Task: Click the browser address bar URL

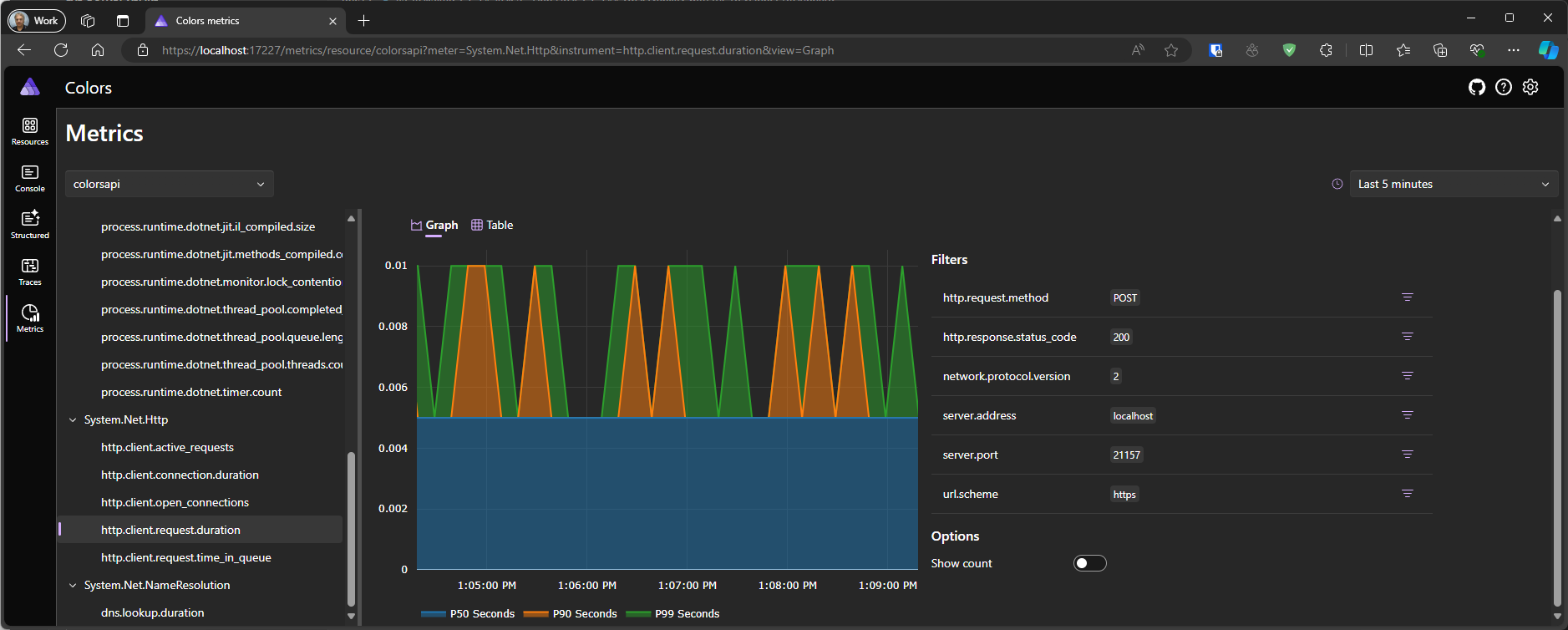Action: point(498,50)
